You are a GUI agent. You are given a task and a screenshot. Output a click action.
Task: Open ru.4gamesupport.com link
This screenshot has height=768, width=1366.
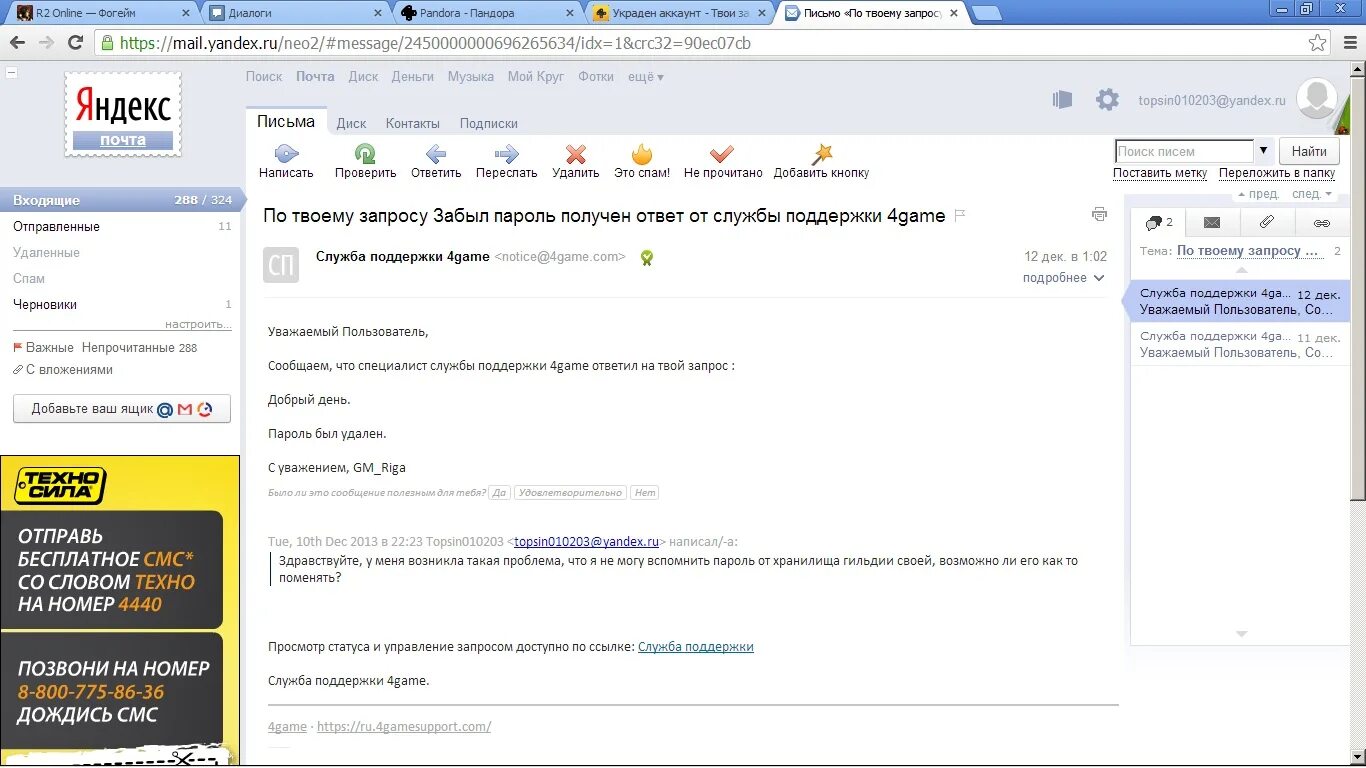[404, 727]
